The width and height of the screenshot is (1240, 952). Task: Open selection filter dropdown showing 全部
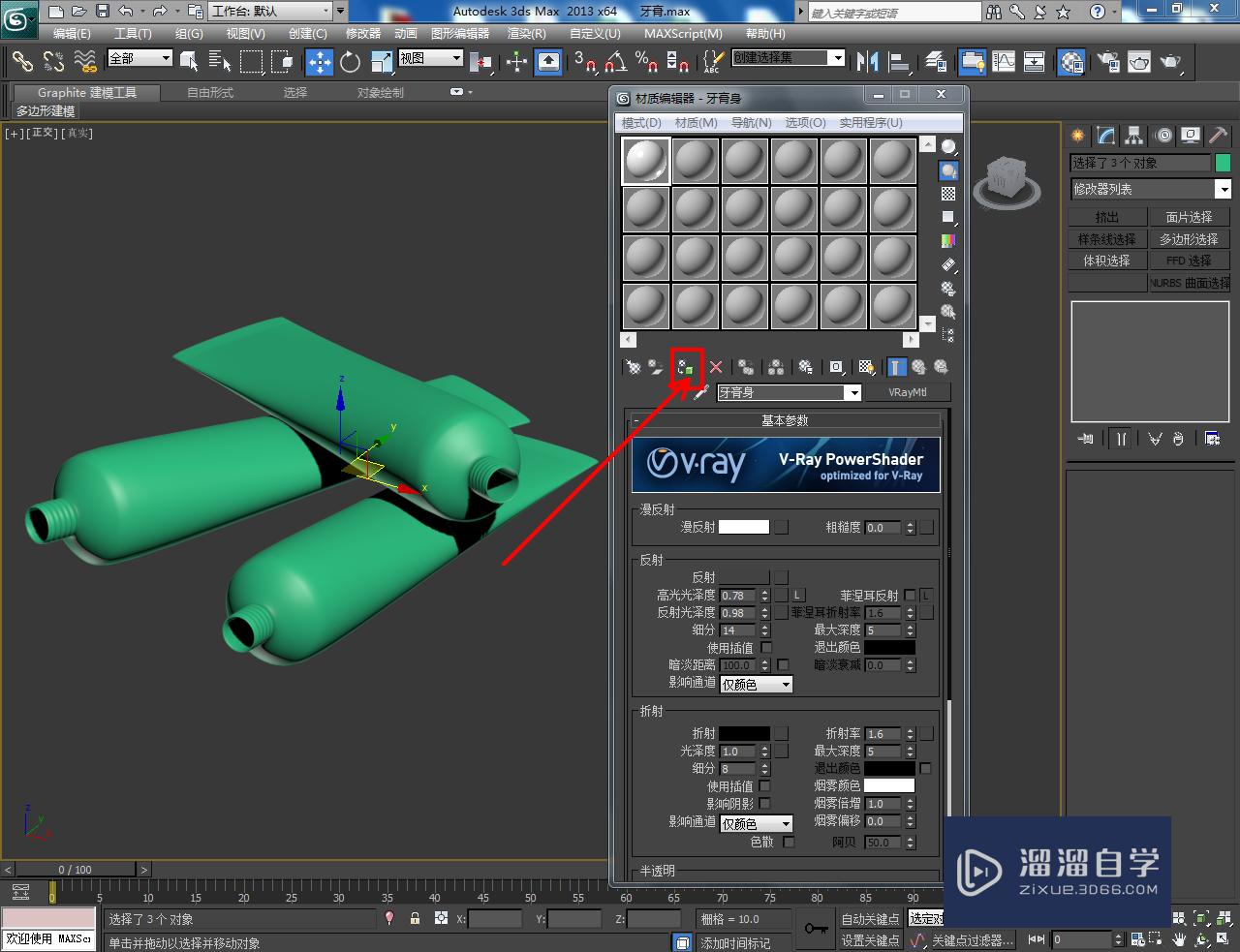[139, 58]
